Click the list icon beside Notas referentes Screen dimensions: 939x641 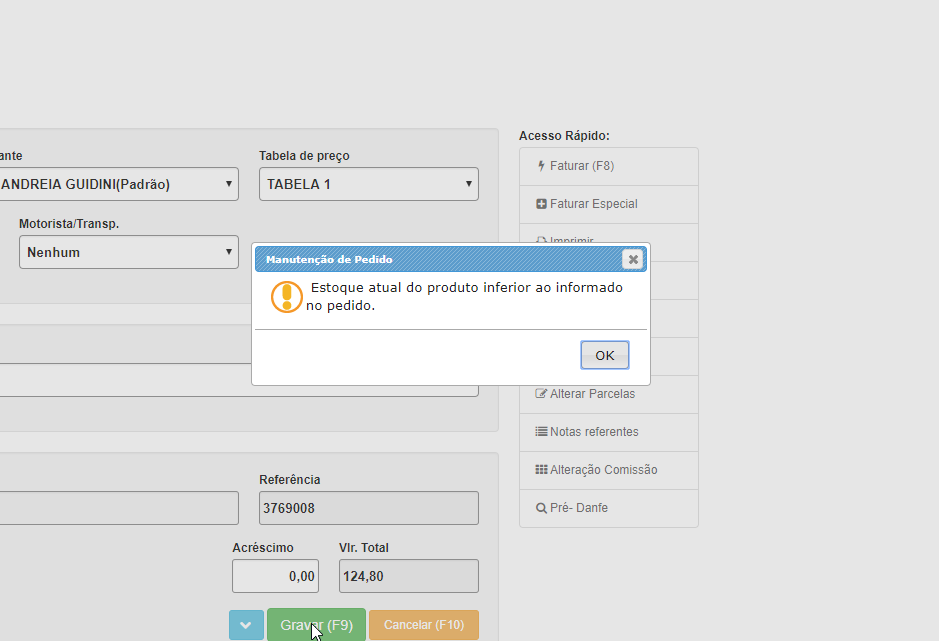pyautogui.click(x=541, y=432)
